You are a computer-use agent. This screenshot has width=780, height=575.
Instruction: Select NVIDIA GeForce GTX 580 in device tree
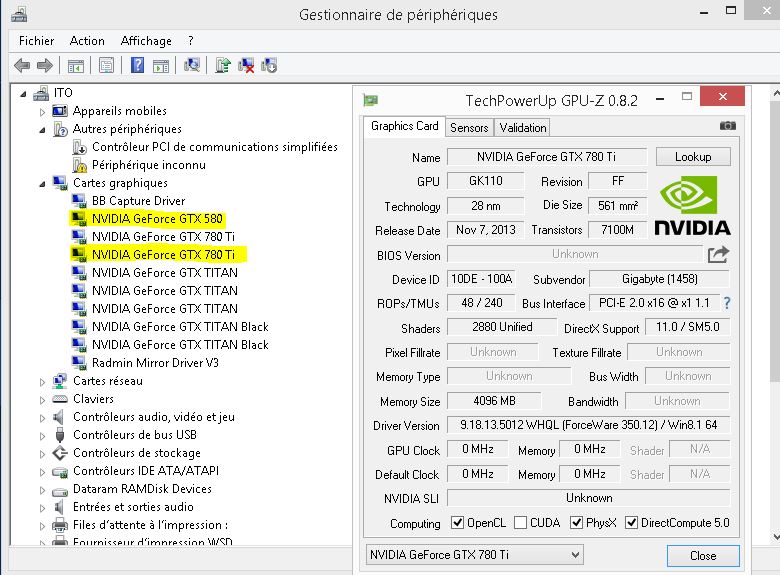click(157, 218)
